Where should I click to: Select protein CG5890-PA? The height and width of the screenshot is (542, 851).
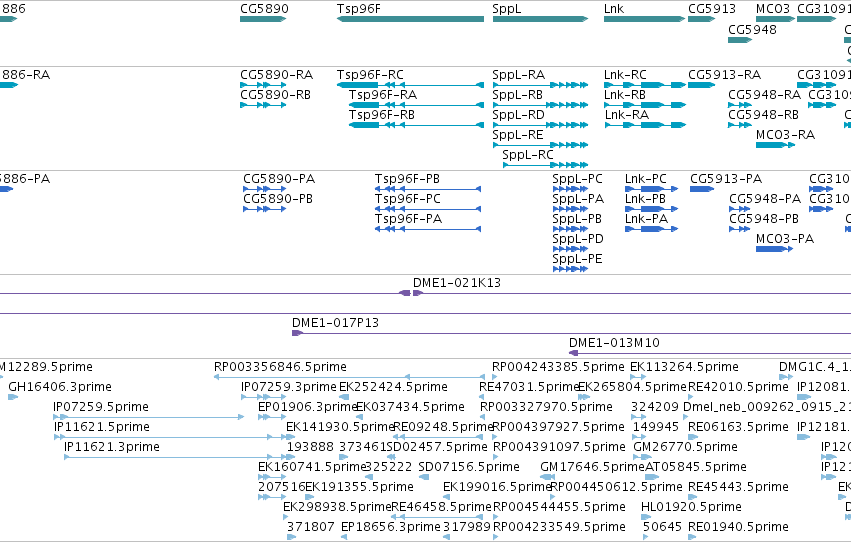[264, 189]
